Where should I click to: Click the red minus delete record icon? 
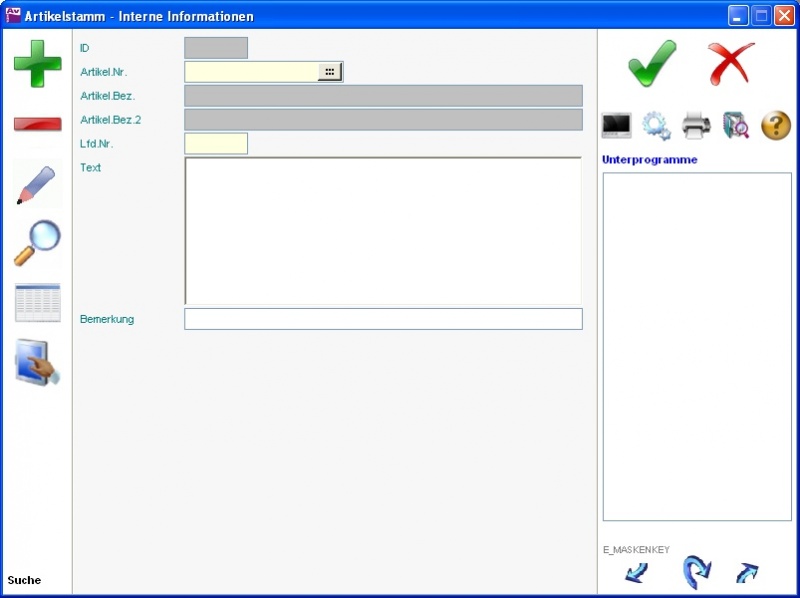(37, 124)
